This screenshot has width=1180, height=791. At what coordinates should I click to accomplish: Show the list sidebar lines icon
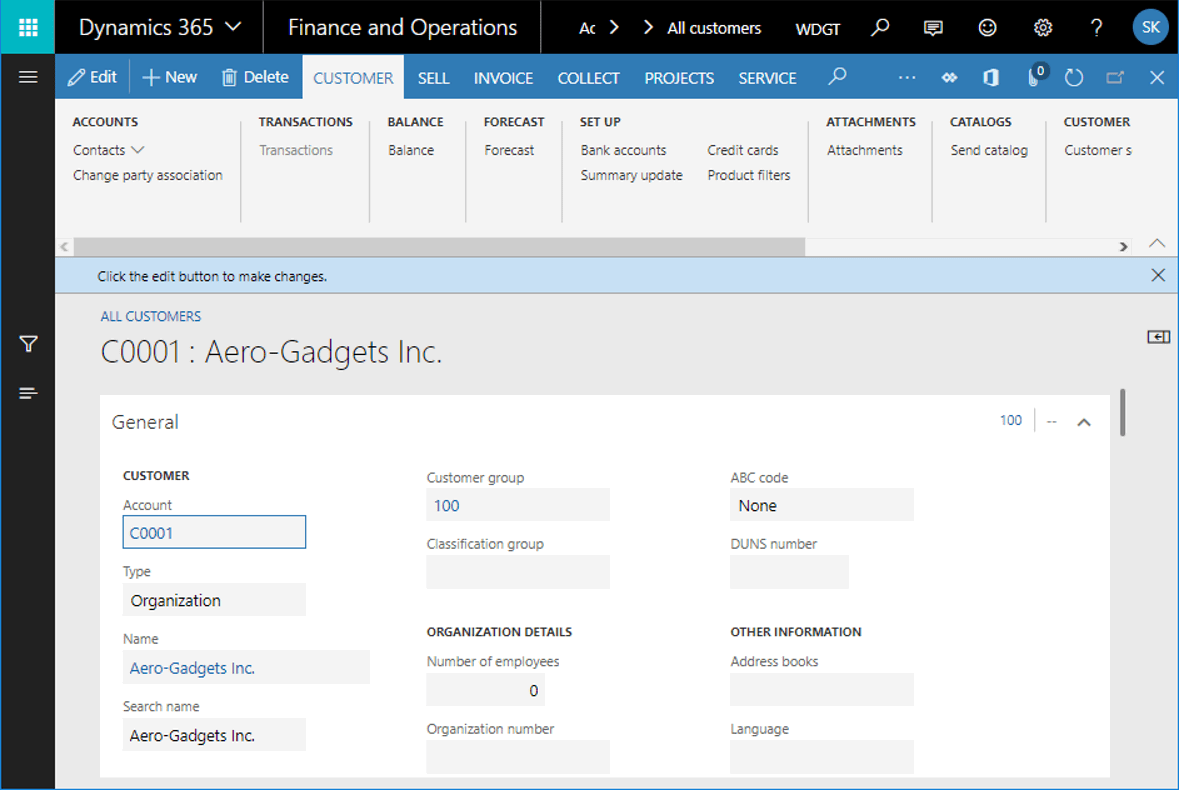click(28, 393)
